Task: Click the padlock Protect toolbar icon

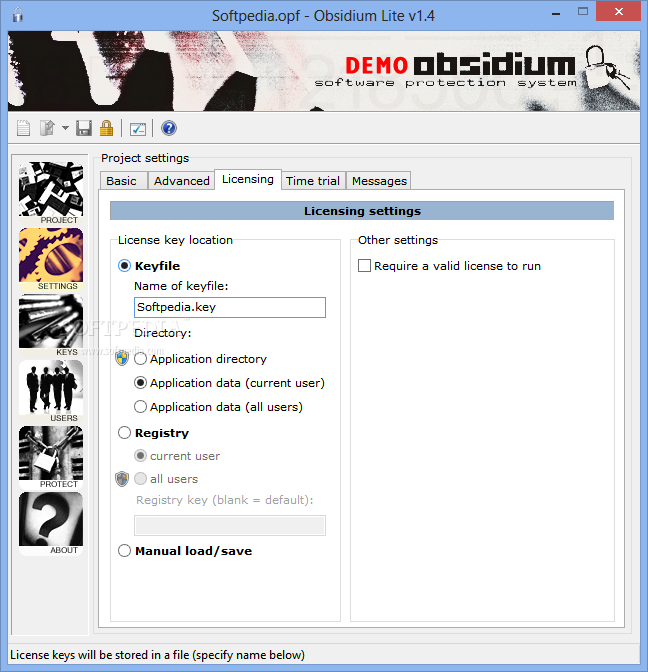Action: 106,128
